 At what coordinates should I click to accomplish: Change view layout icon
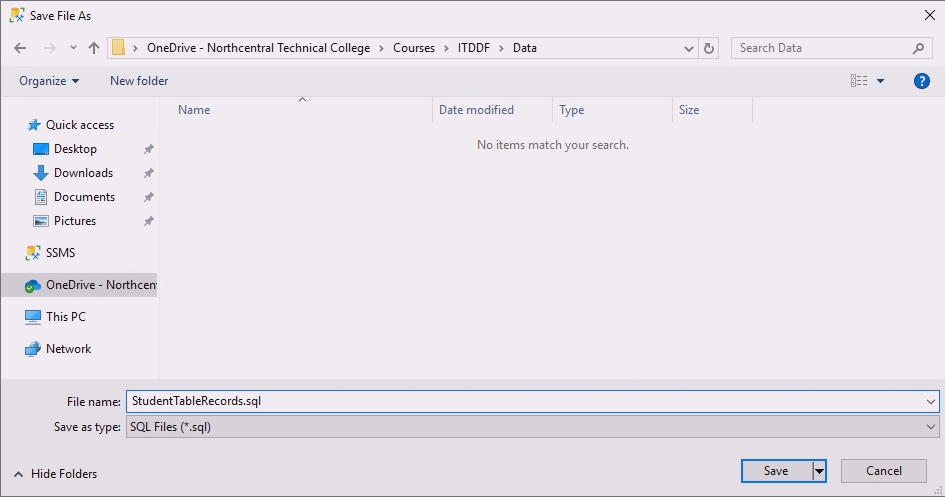click(x=859, y=81)
